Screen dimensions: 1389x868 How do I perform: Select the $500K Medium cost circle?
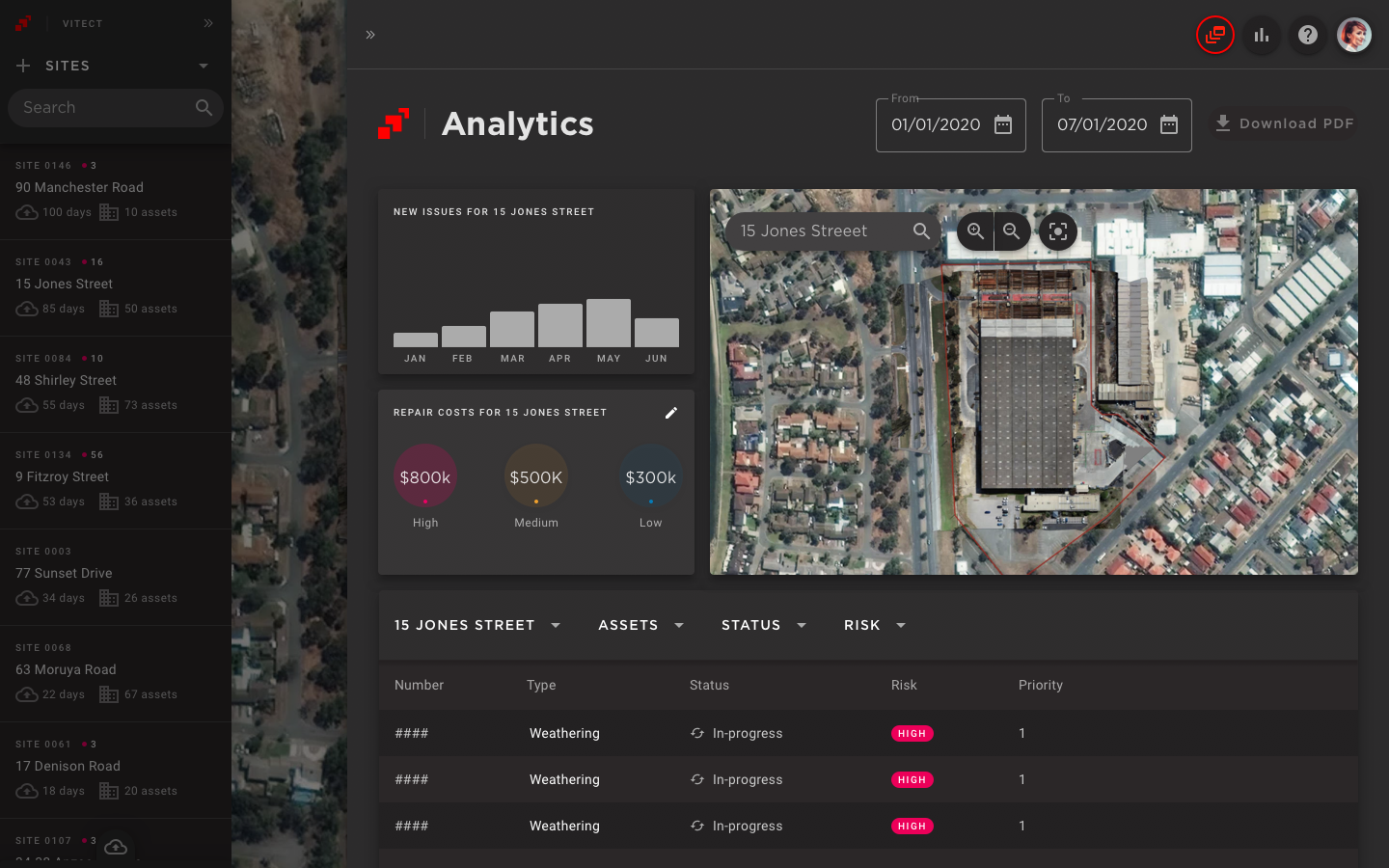pos(536,476)
